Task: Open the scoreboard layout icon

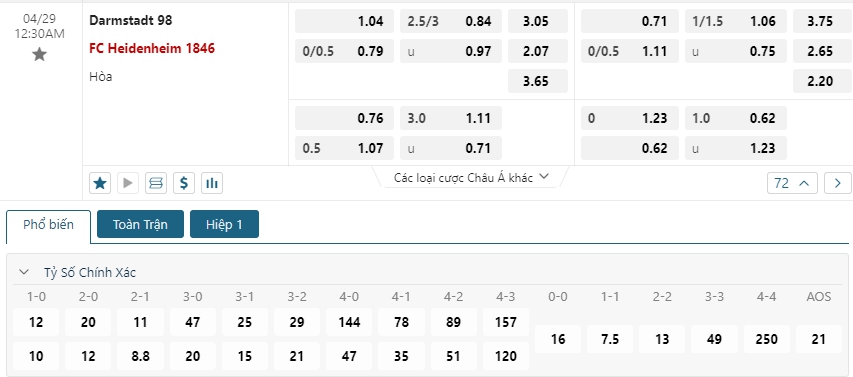Action: pos(156,183)
